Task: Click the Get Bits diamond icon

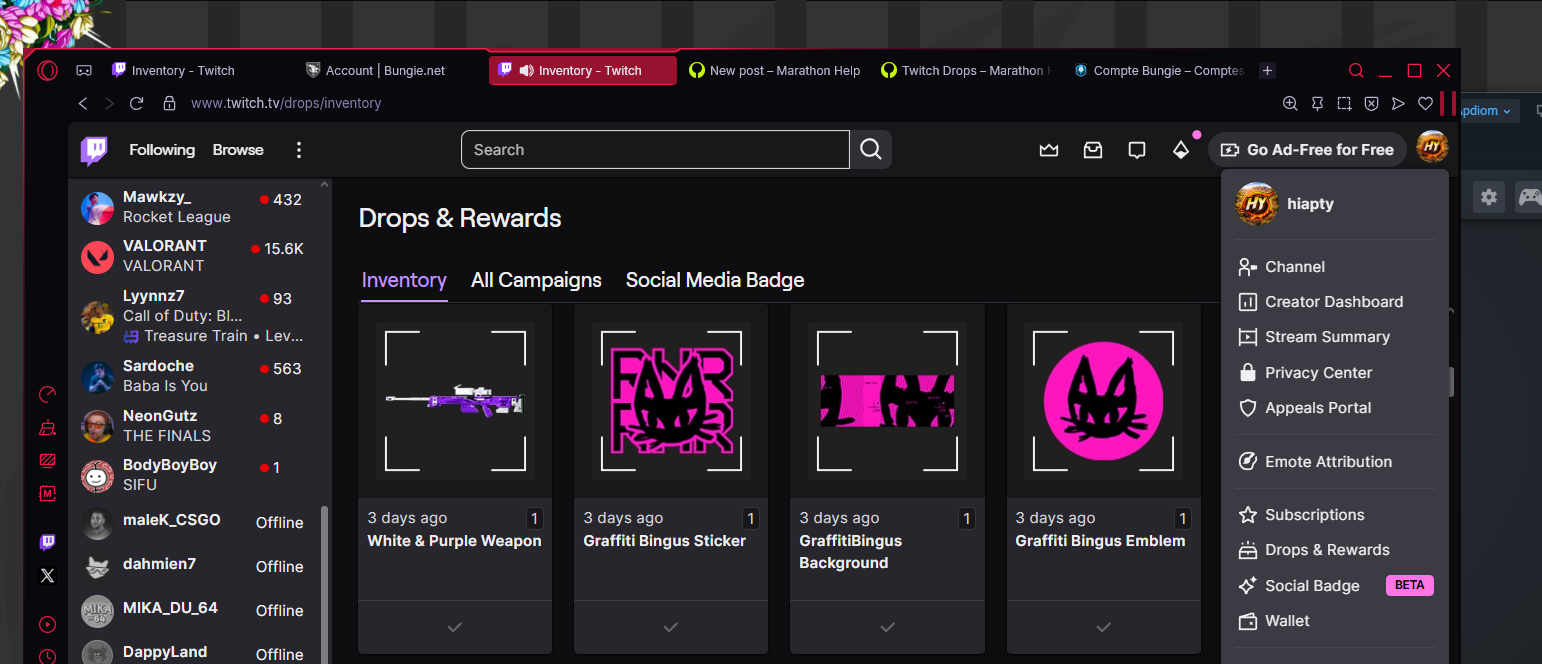Action: coord(1181,150)
